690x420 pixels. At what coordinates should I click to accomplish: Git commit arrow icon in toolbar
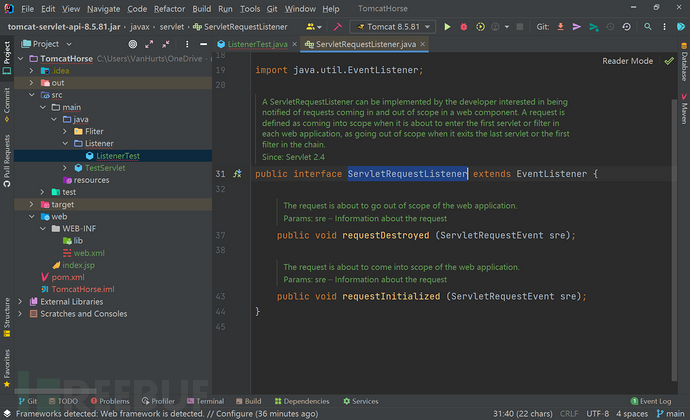576,27
